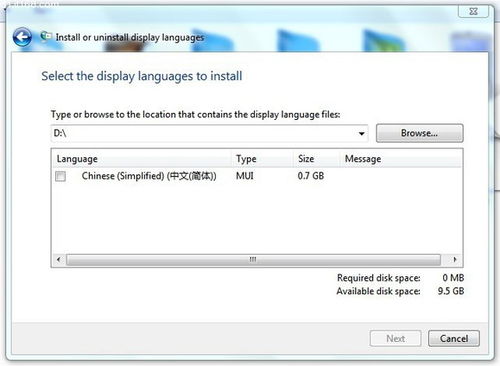Open the location path dropdown arrow
Viewport: 500px width, 366px height.
point(361,134)
